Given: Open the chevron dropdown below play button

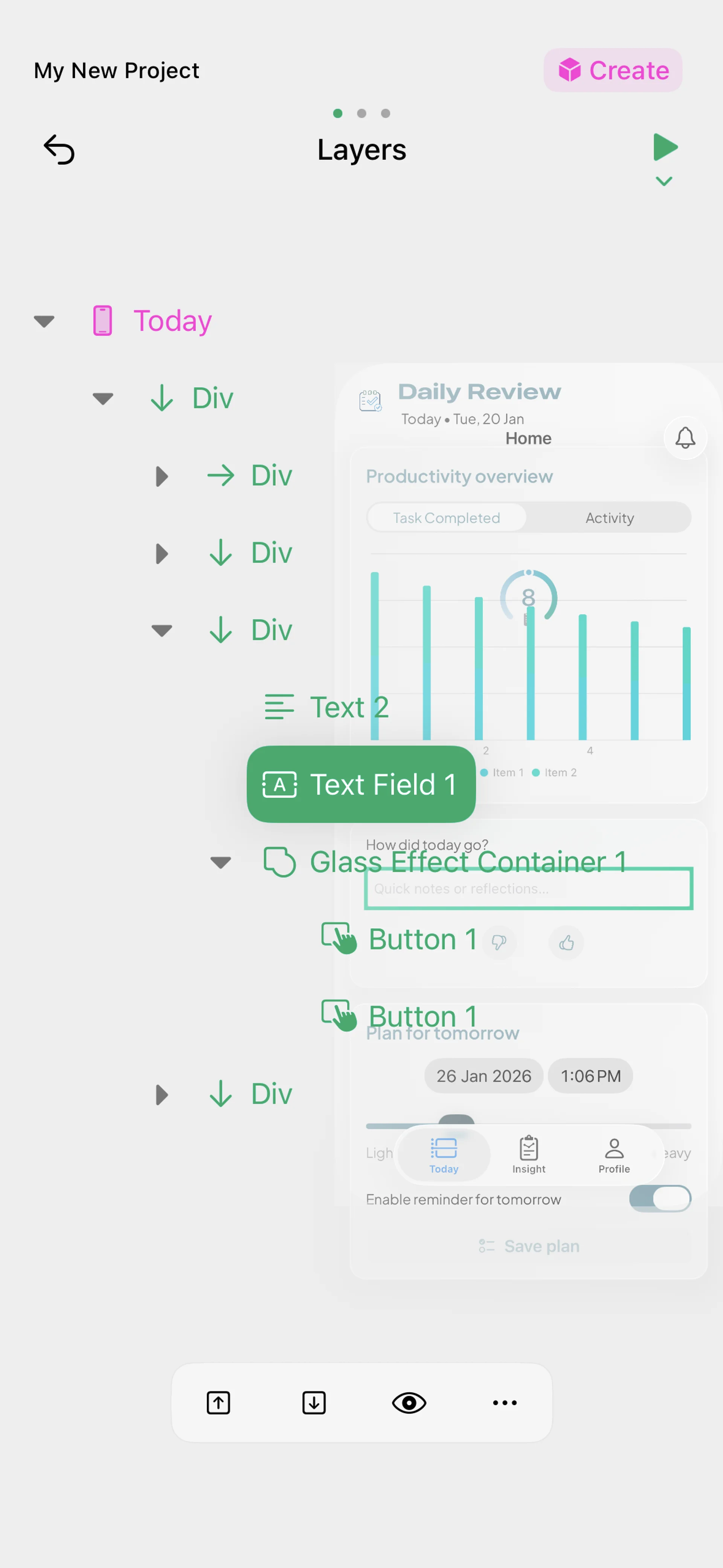Looking at the screenshot, I should pos(664,181).
